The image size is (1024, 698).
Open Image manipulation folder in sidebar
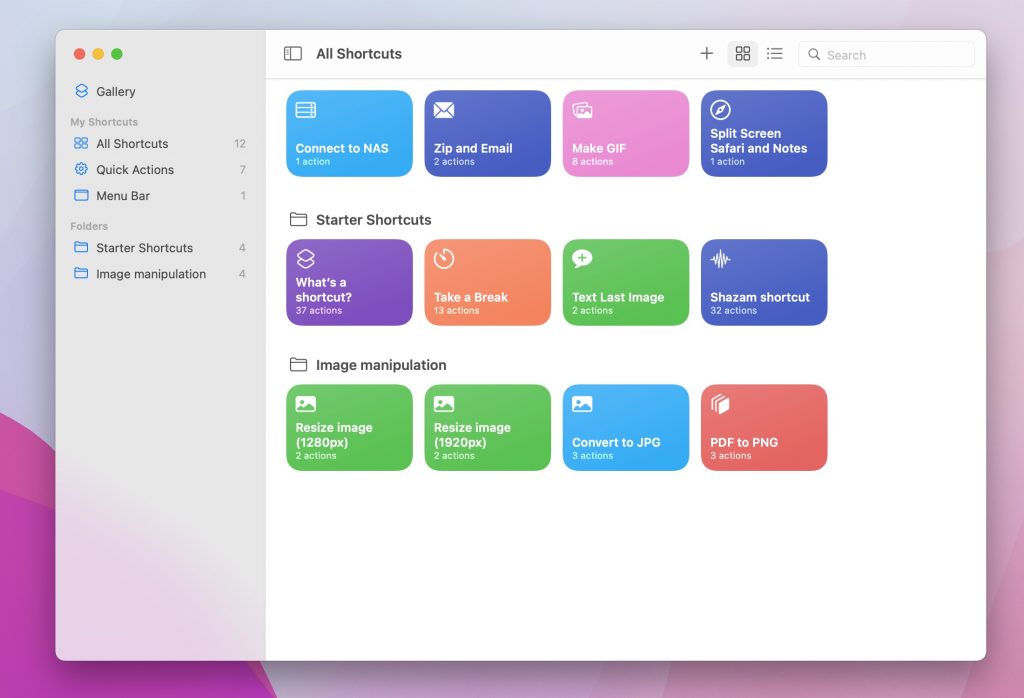(x=150, y=274)
